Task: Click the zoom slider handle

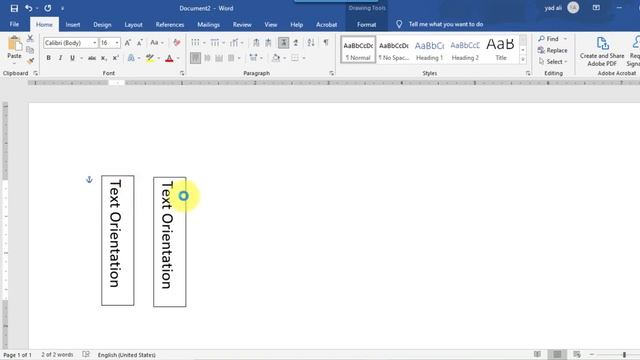Action: (x=624, y=355)
